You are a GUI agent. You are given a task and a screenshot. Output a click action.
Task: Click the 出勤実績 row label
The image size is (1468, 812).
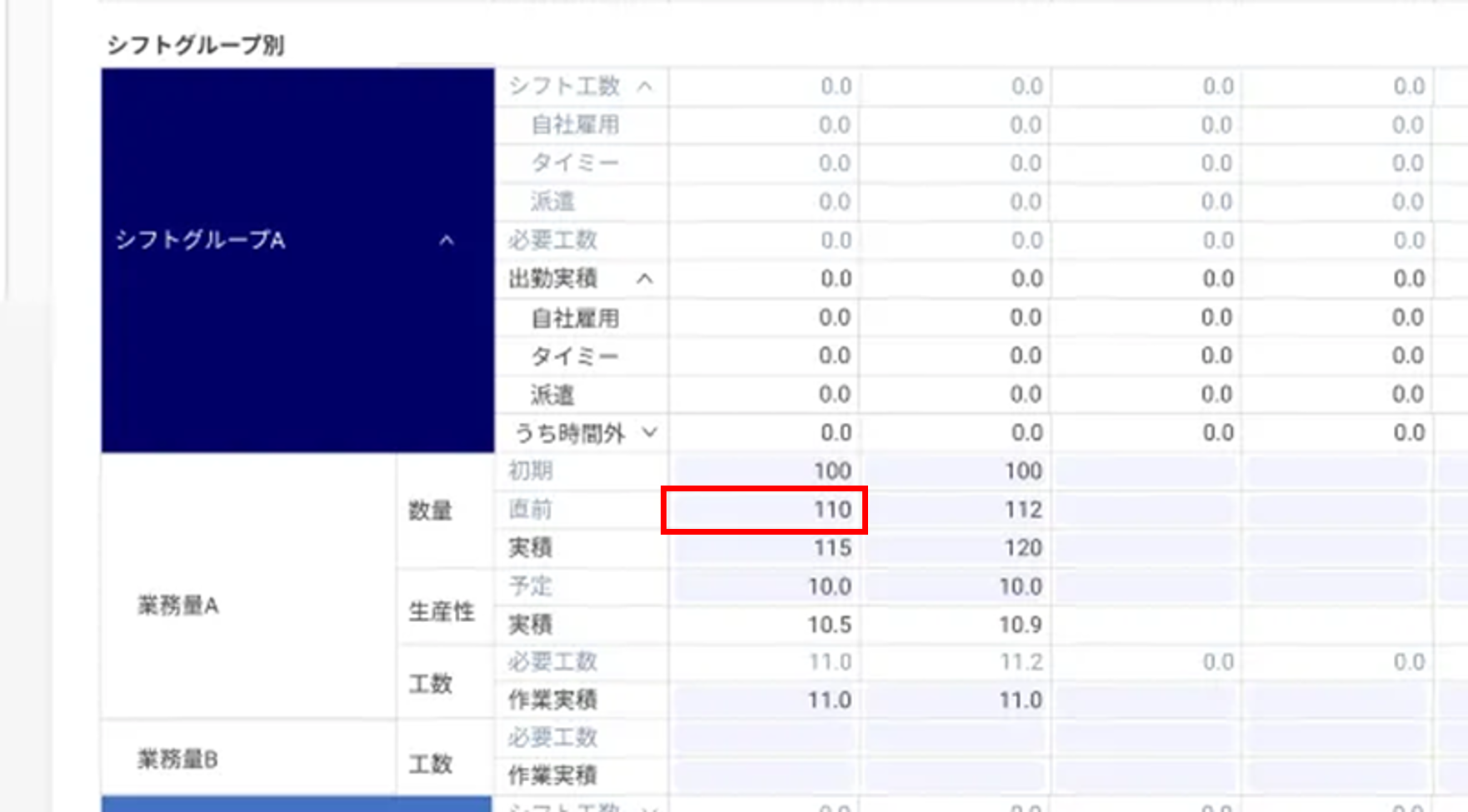(x=552, y=279)
